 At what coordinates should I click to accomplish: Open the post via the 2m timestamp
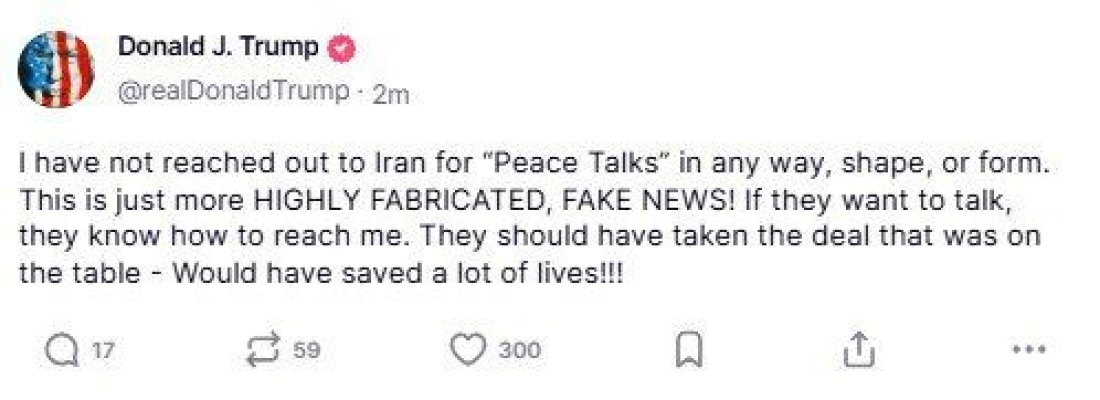(x=391, y=93)
